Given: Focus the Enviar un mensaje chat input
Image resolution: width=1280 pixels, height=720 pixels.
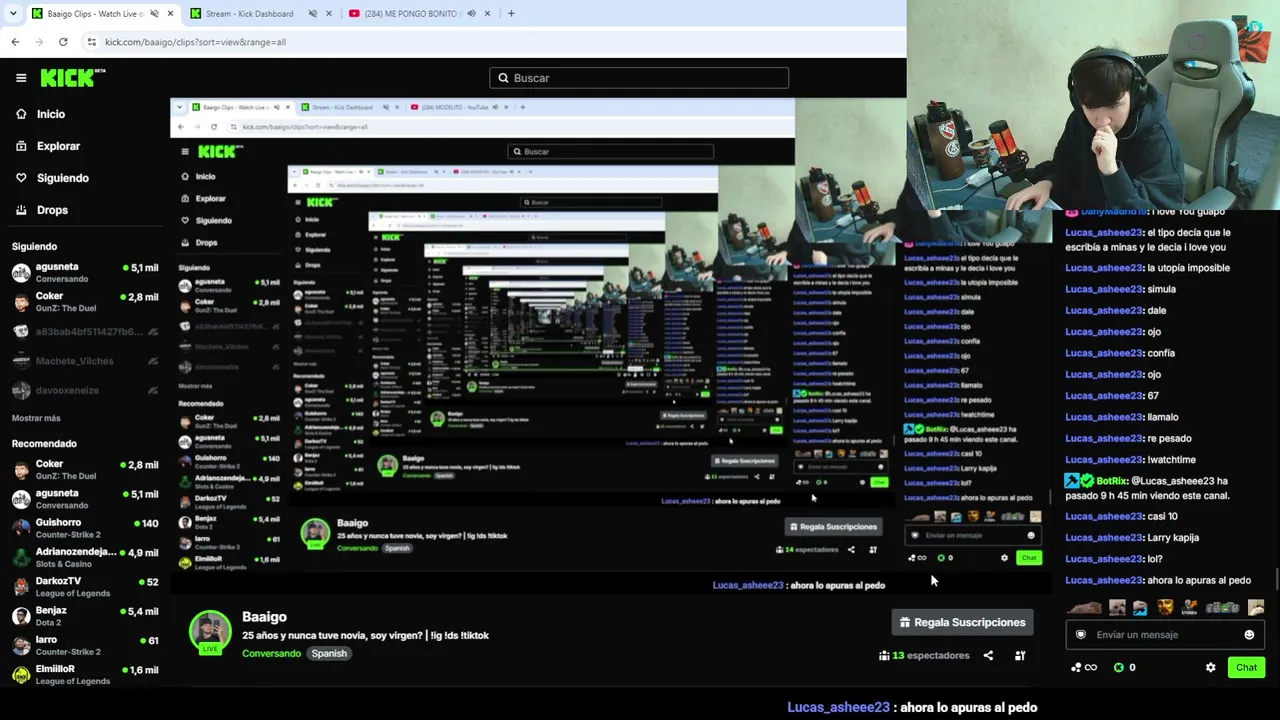Looking at the screenshot, I should coord(1164,635).
